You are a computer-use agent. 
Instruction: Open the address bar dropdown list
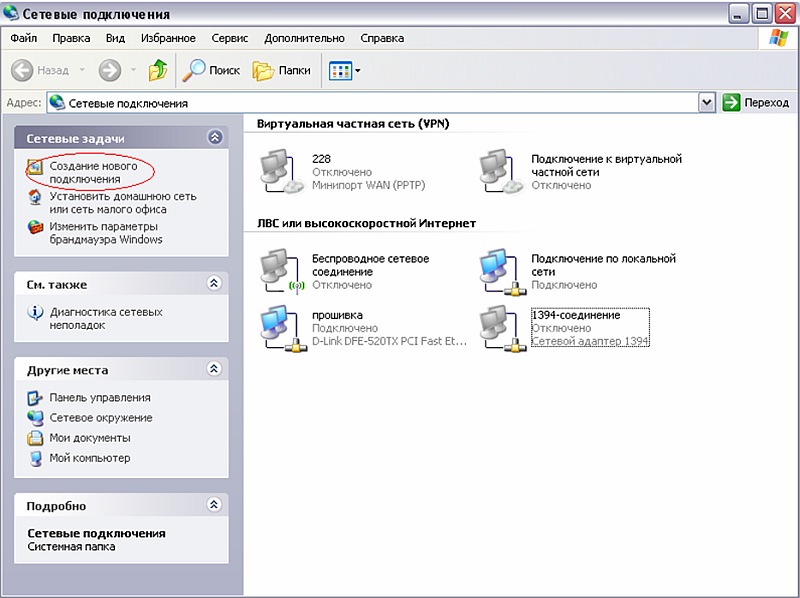(707, 102)
